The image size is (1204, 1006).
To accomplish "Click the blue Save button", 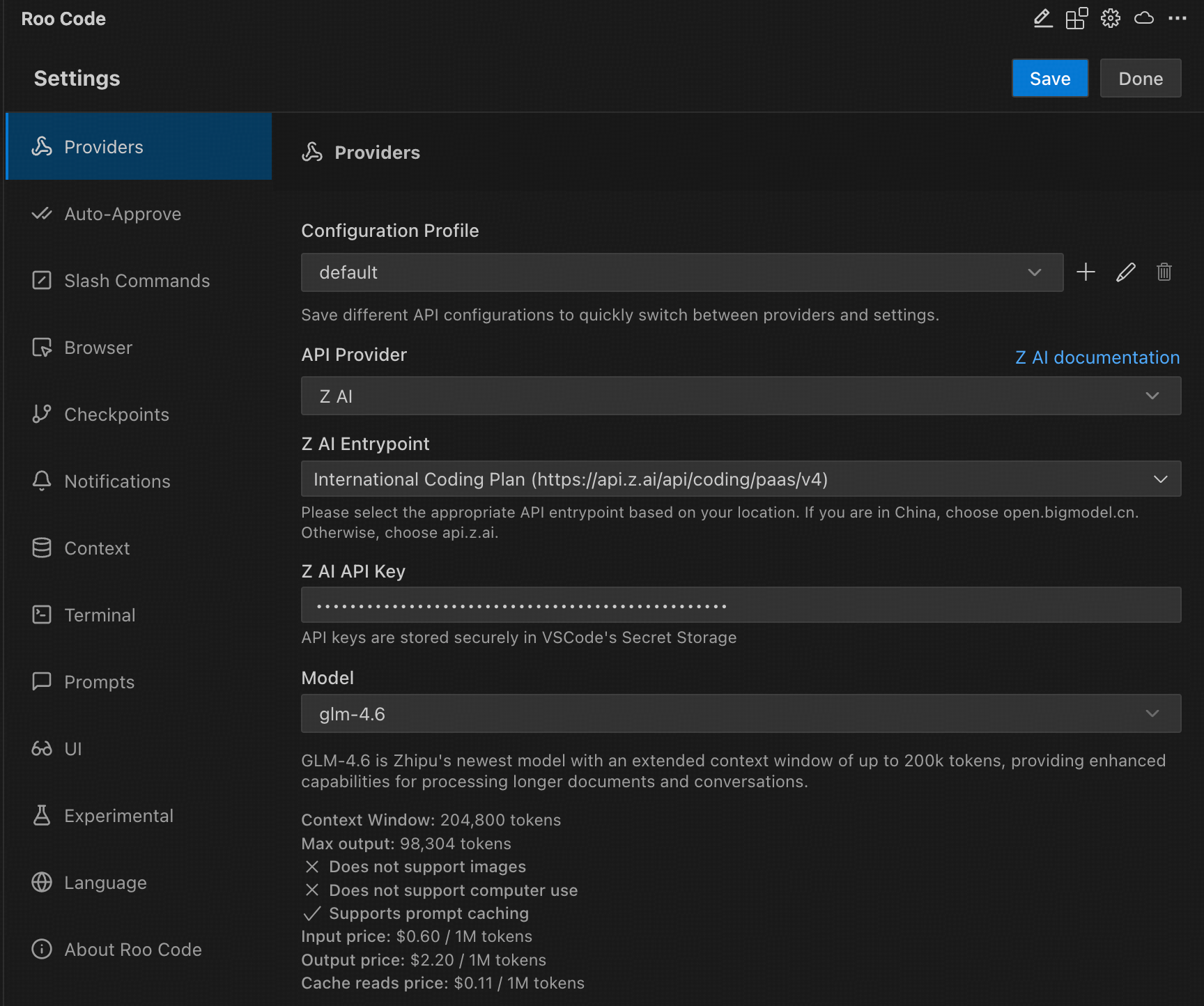I will click(x=1049, y=79).
